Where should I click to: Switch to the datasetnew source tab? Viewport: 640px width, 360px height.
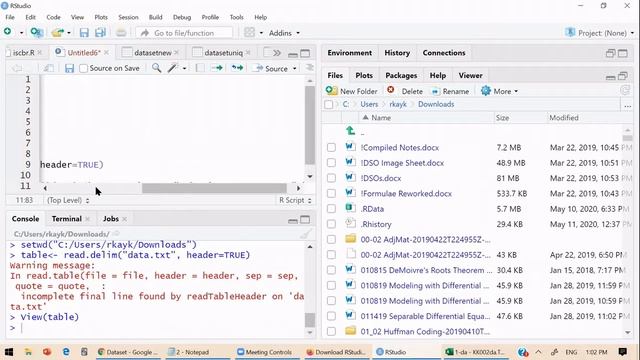[153, 53]
